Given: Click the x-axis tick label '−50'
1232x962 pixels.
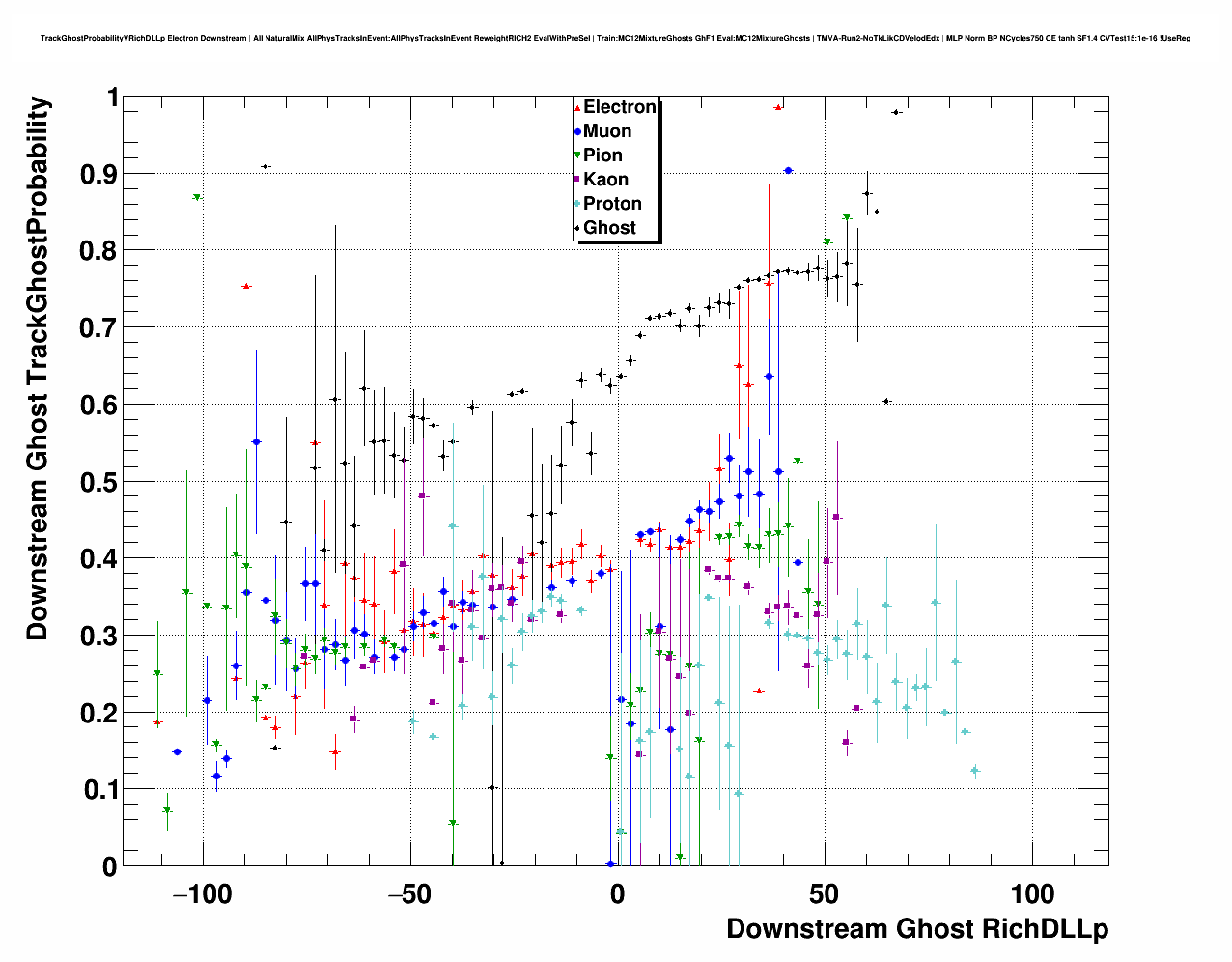Looking at the screenshot, I should tap(410, 894).
